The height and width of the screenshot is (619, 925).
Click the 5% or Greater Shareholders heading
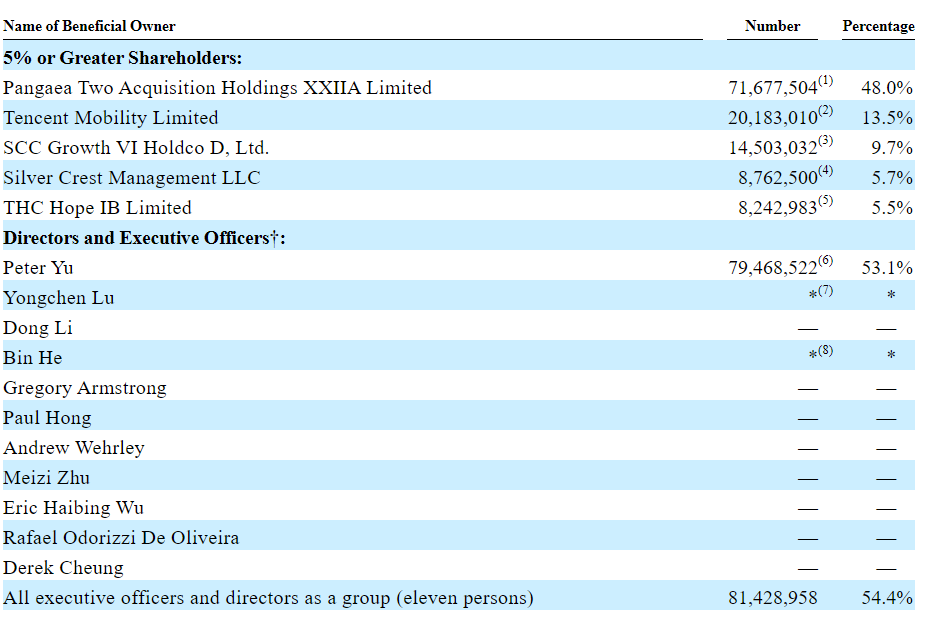(x=123, y=58)
